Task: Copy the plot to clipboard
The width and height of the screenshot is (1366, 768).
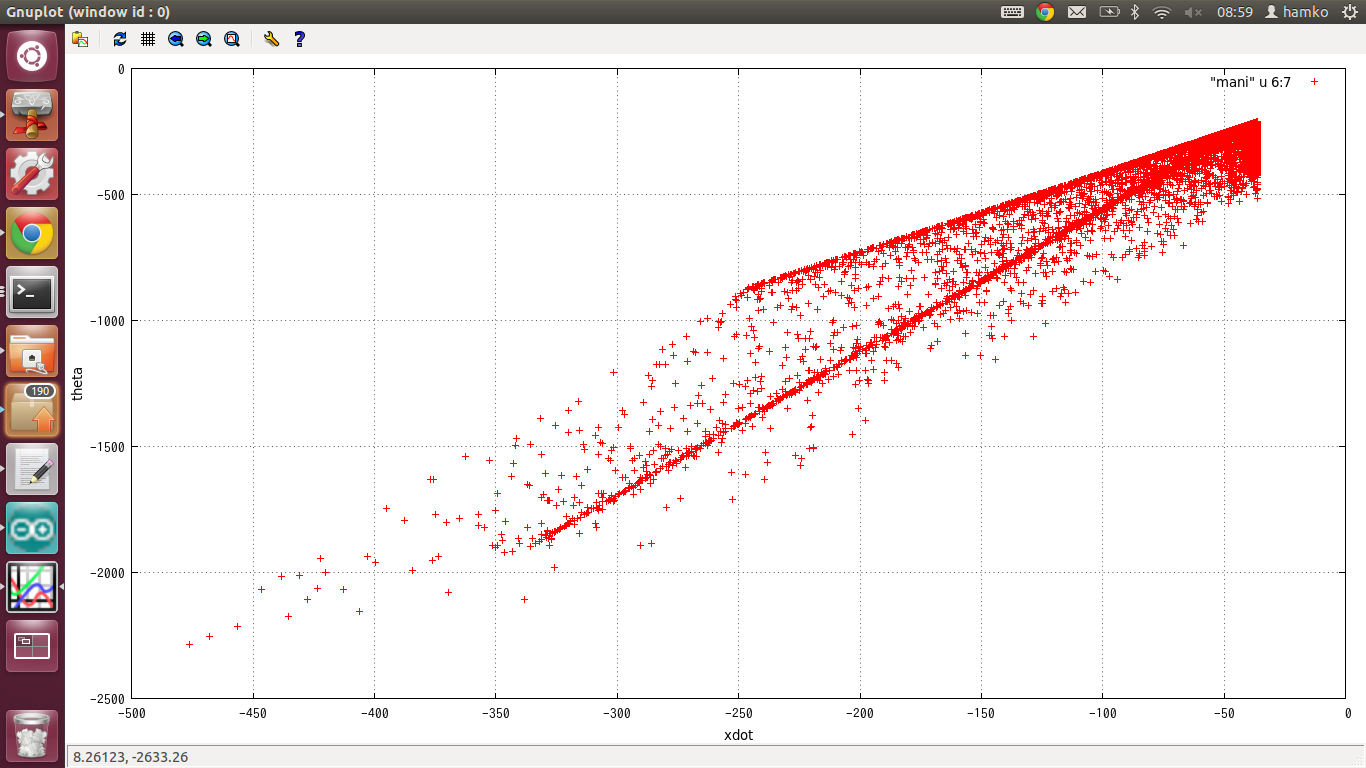Action: click(x=80, y=39)
